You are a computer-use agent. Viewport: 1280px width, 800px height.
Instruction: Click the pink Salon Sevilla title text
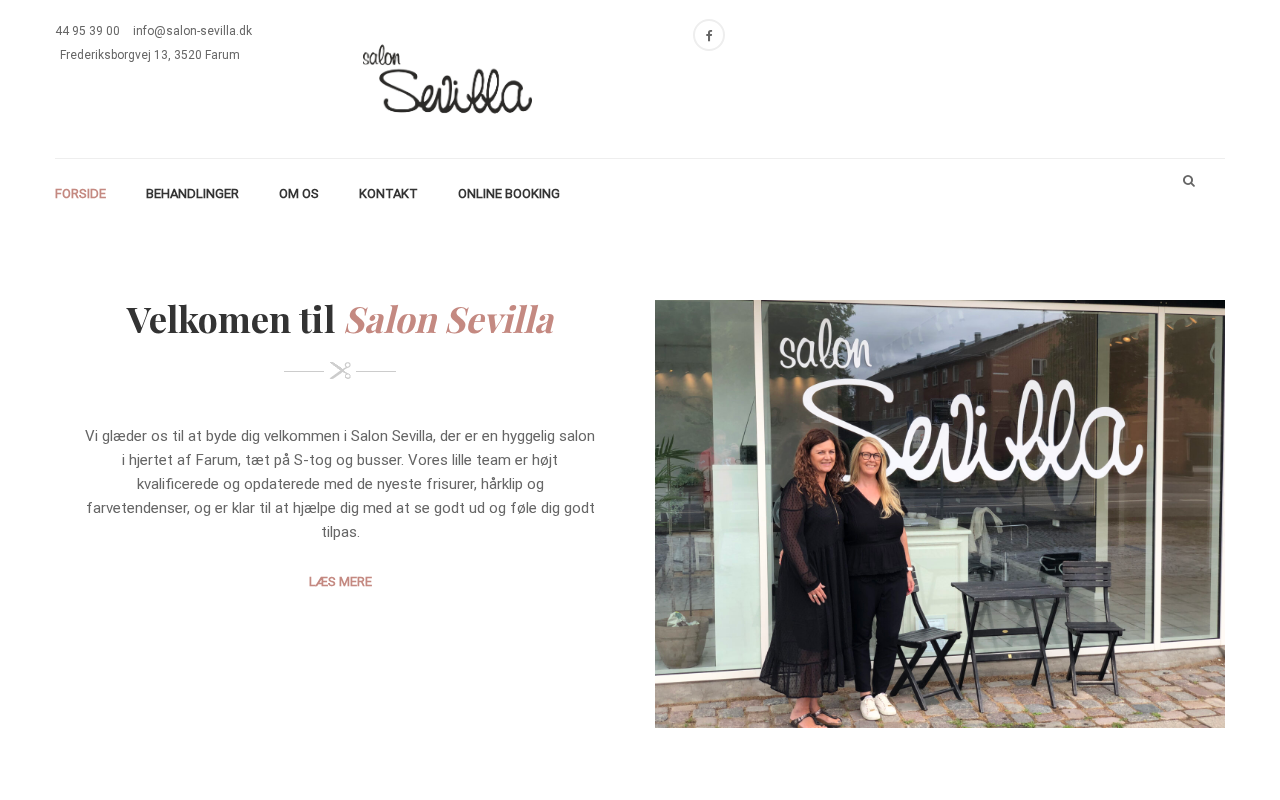449,319
